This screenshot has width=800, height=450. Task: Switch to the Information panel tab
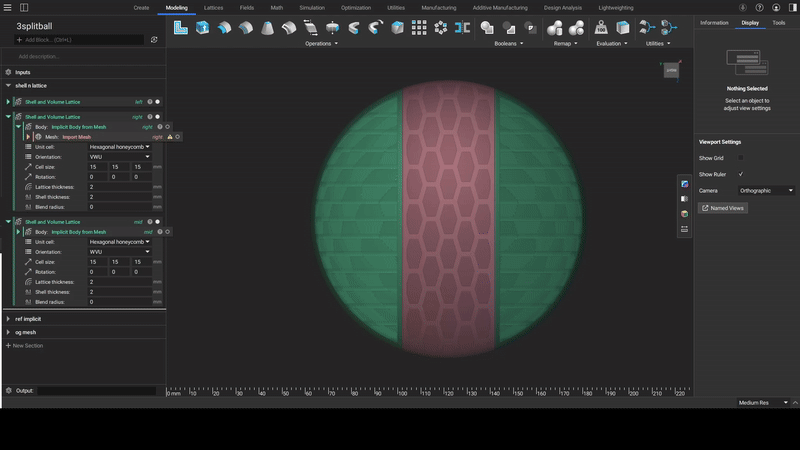click(714, 23)
